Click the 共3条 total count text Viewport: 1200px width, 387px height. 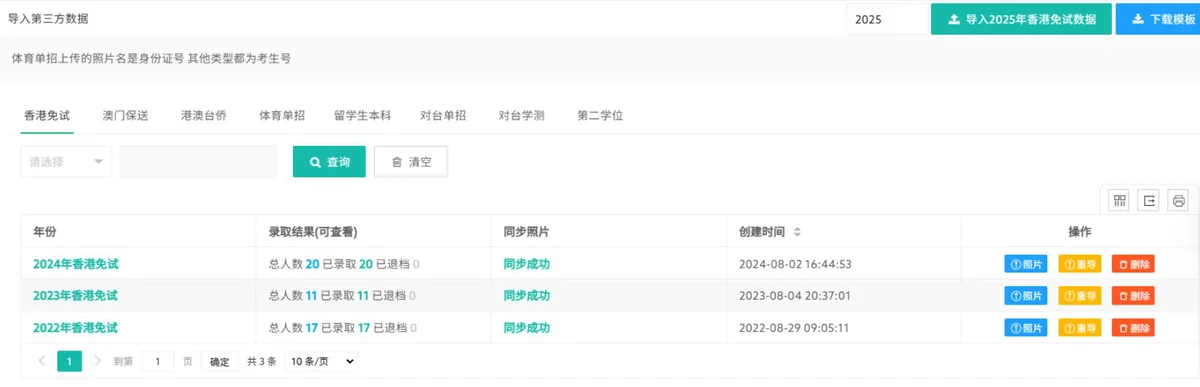[x=261, y=362]
